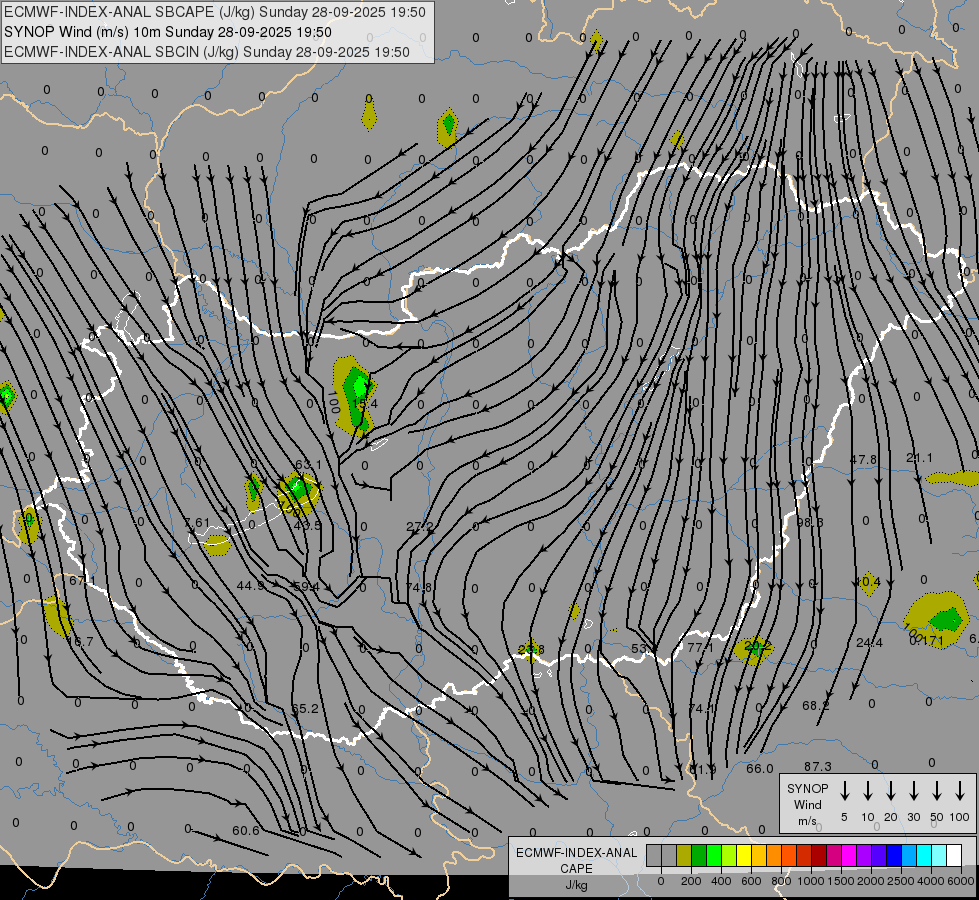Pick the dark green CAPE legend swatch
This screenshot has width=979, height=900.
click(x=699, y=856)
